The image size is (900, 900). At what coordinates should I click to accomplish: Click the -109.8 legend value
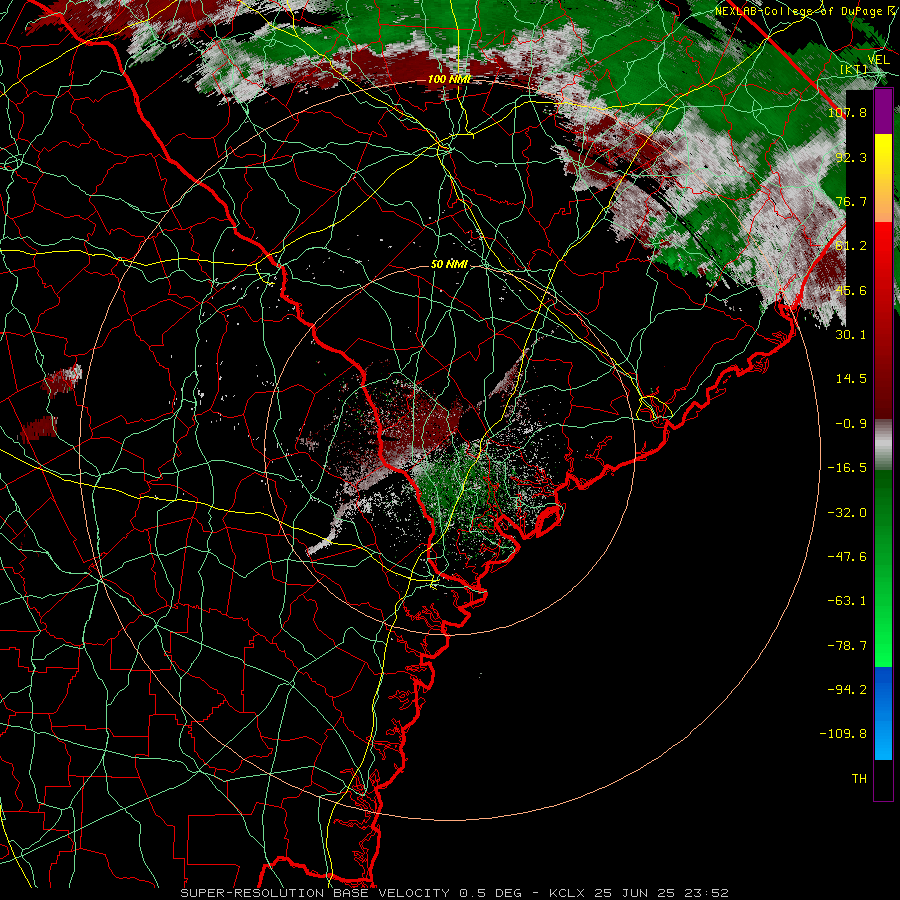843,734
